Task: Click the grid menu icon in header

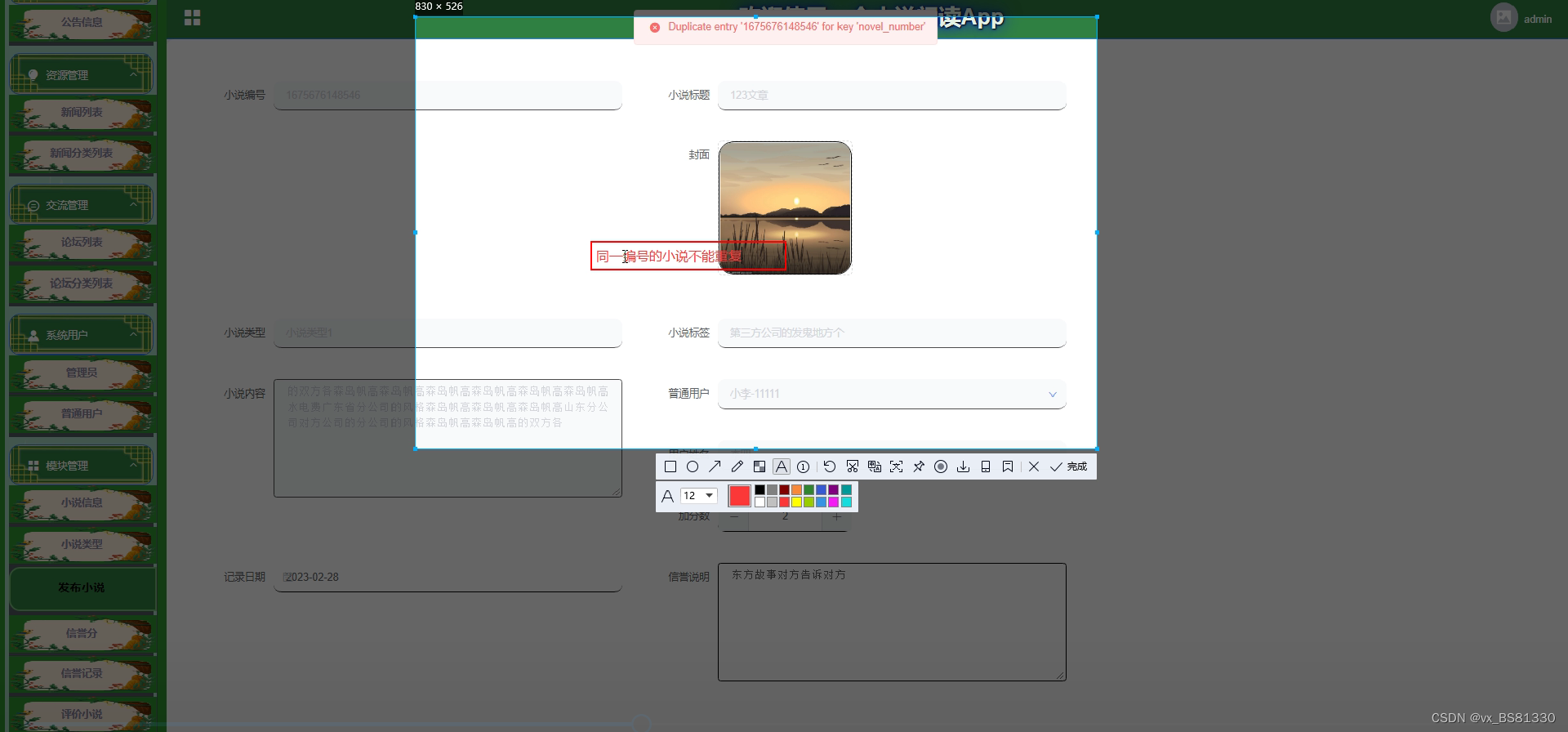Action: (193, 18)
